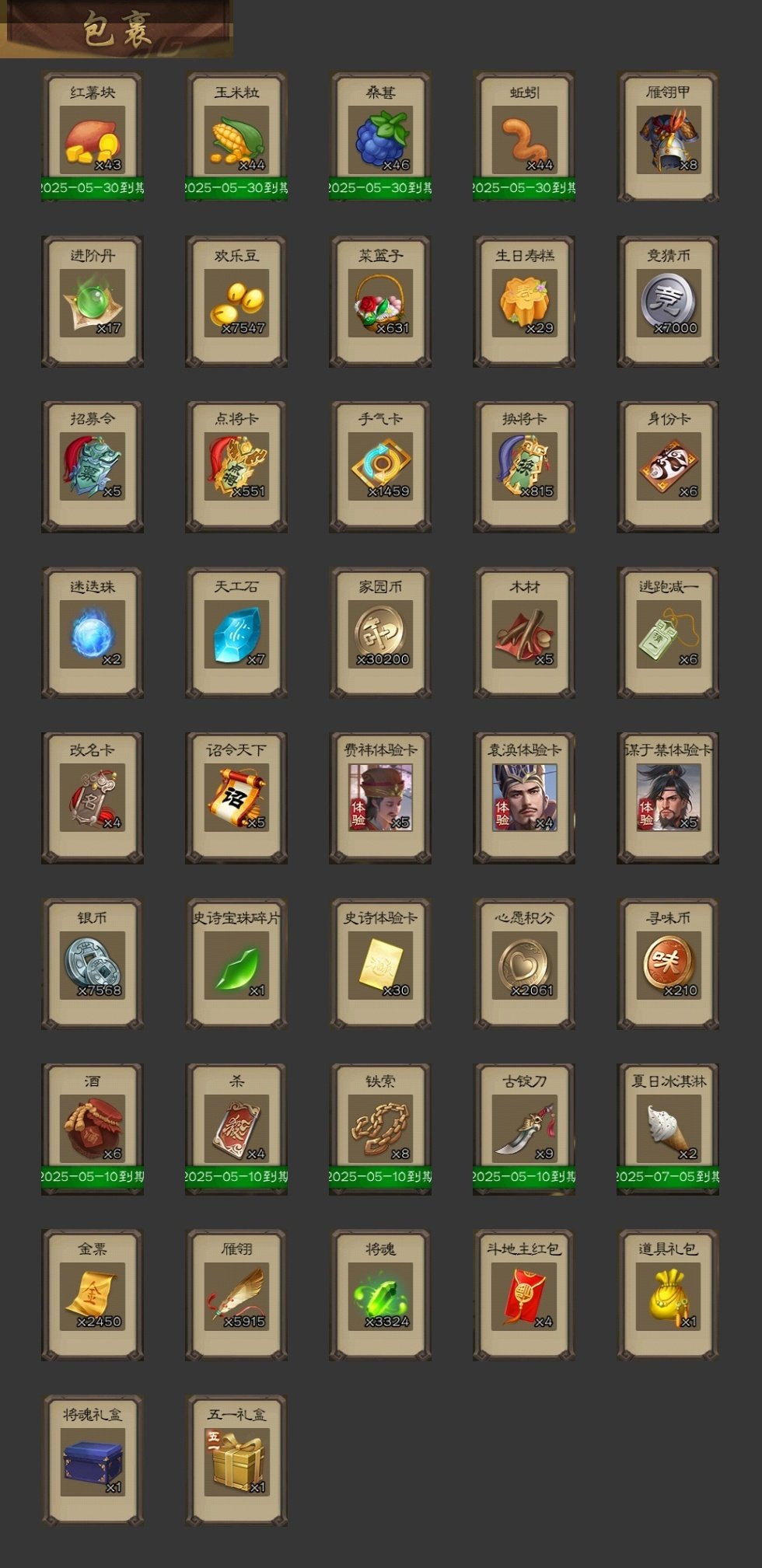Click the 玉米粒 corn item
The height and width of the screenshot is (1568, 762).
tap(236, 136)
